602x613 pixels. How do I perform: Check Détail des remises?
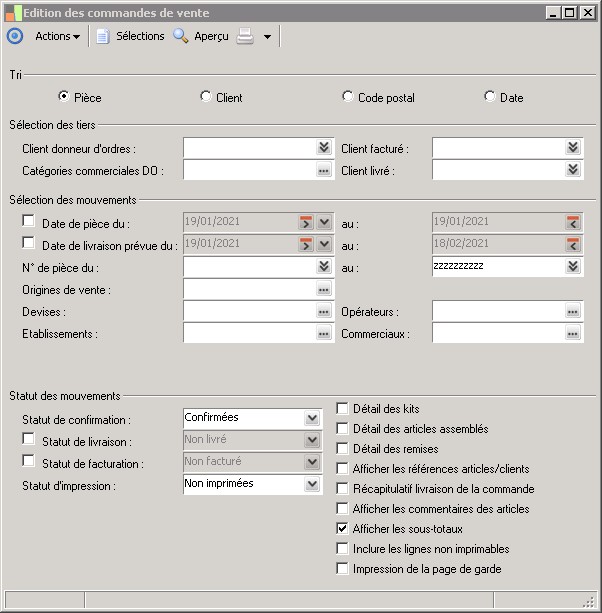(x=342, y=448)
